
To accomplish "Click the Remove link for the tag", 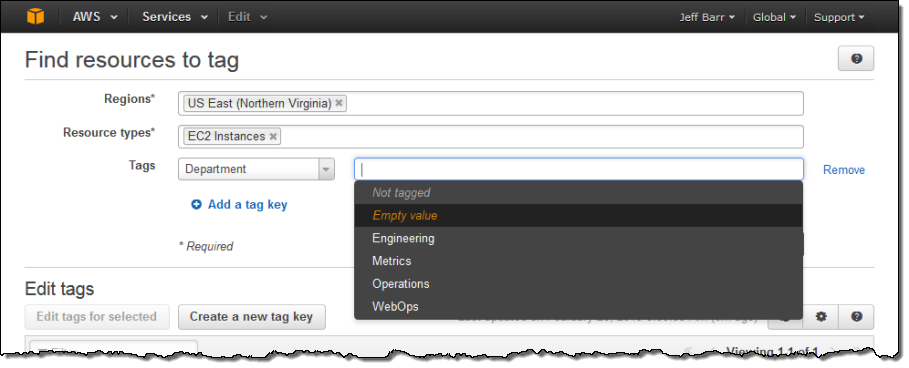I will 843,170.
